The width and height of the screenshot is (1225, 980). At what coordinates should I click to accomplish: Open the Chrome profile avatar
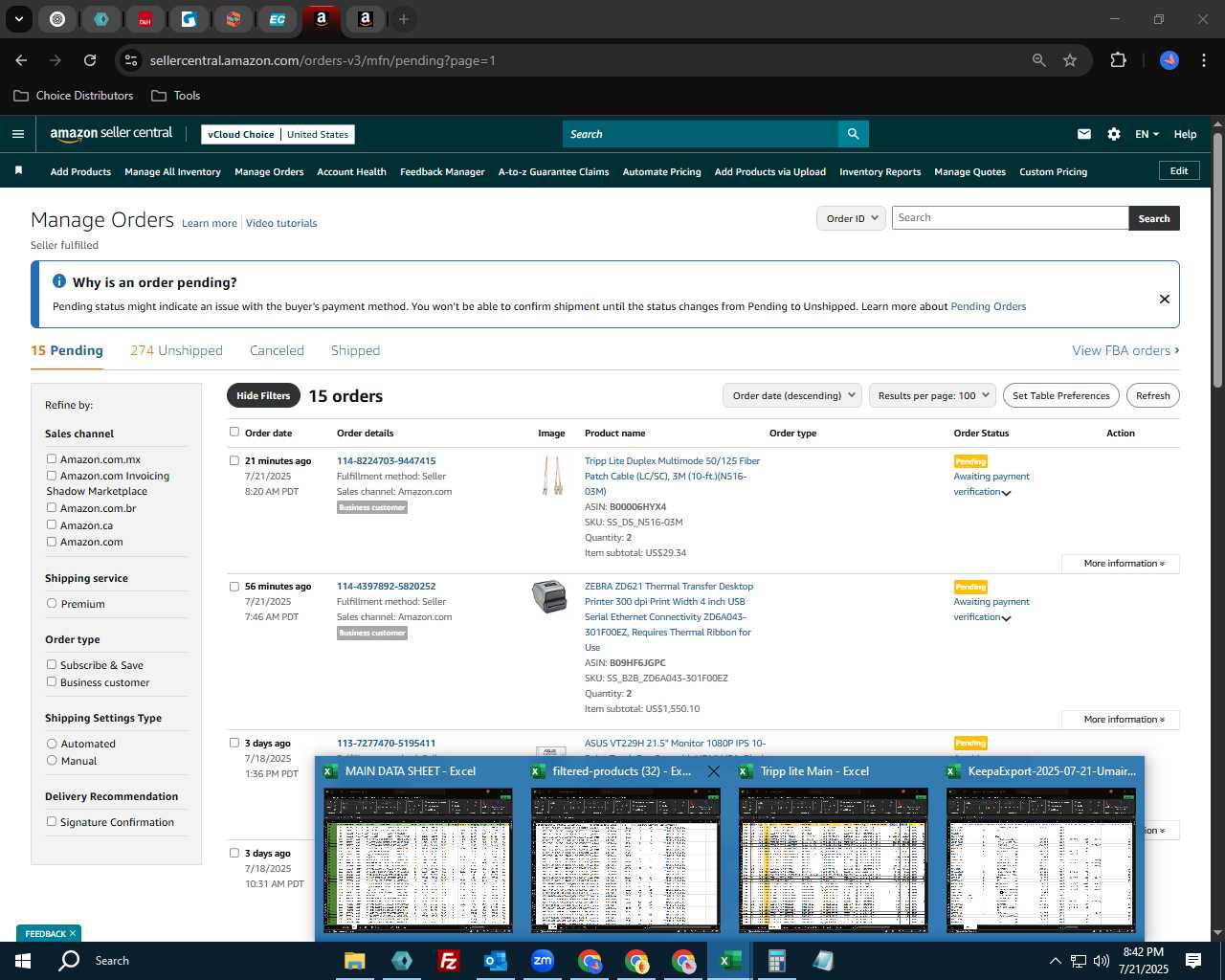pyautogui.click(x=1169, y=60)
